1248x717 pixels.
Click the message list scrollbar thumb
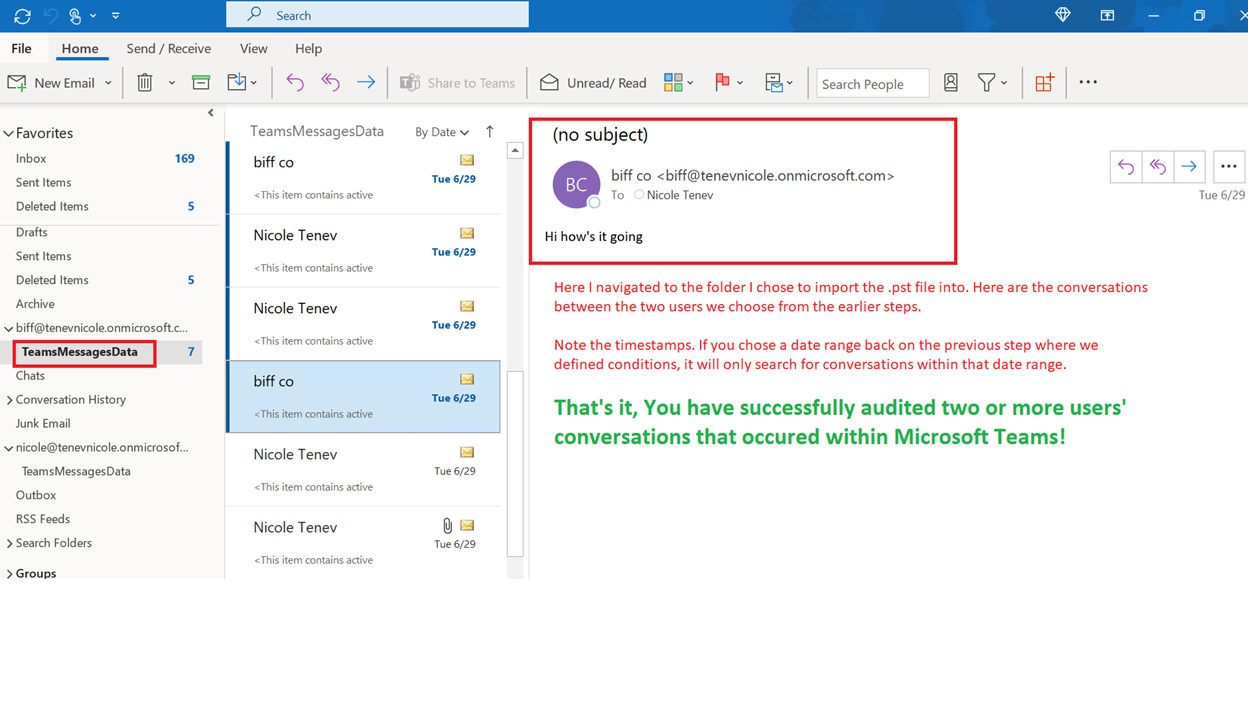coord(515,463)
